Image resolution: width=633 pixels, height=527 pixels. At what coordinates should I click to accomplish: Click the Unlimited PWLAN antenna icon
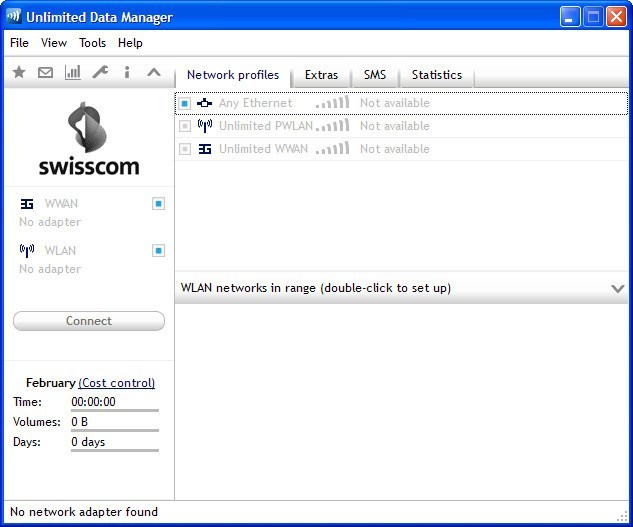205,126
